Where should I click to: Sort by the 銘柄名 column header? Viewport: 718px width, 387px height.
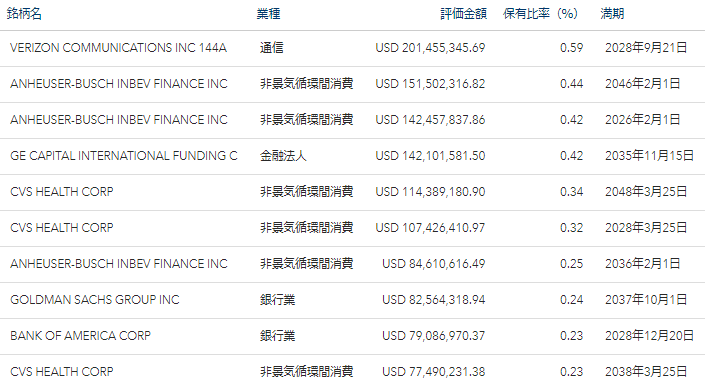tap(24, 14)
